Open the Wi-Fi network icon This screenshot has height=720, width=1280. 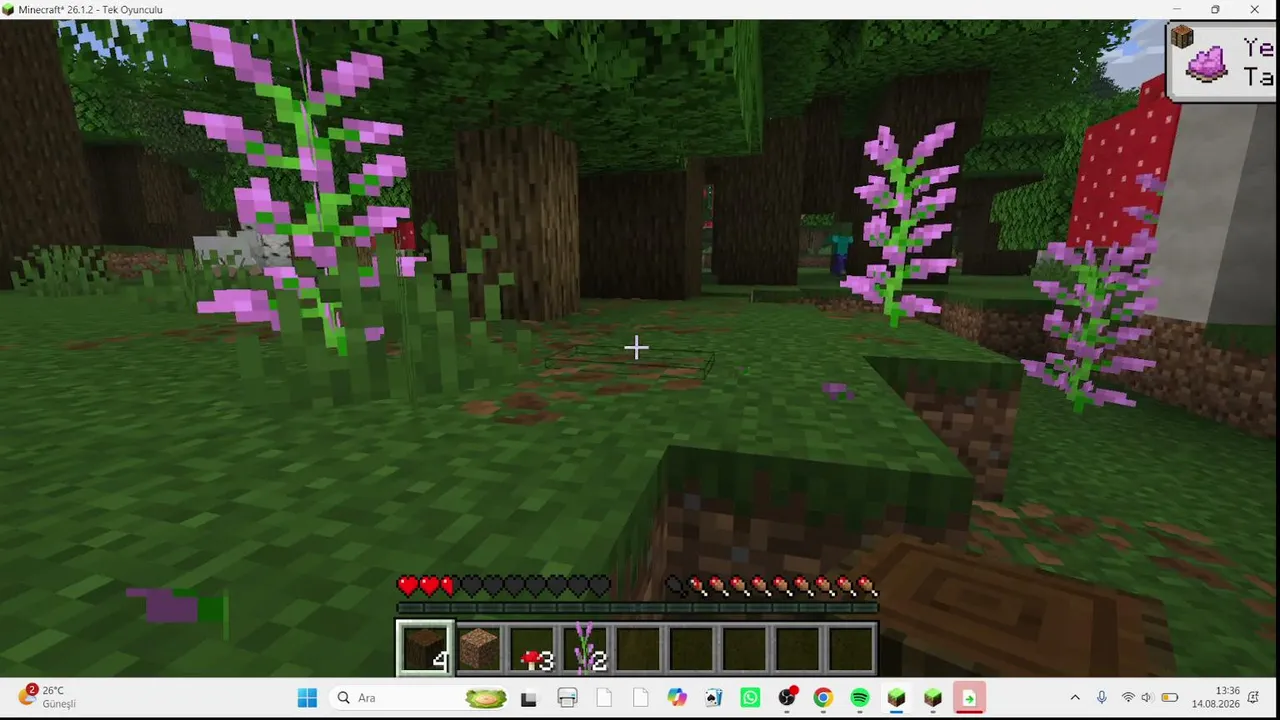click(1128, 698)
